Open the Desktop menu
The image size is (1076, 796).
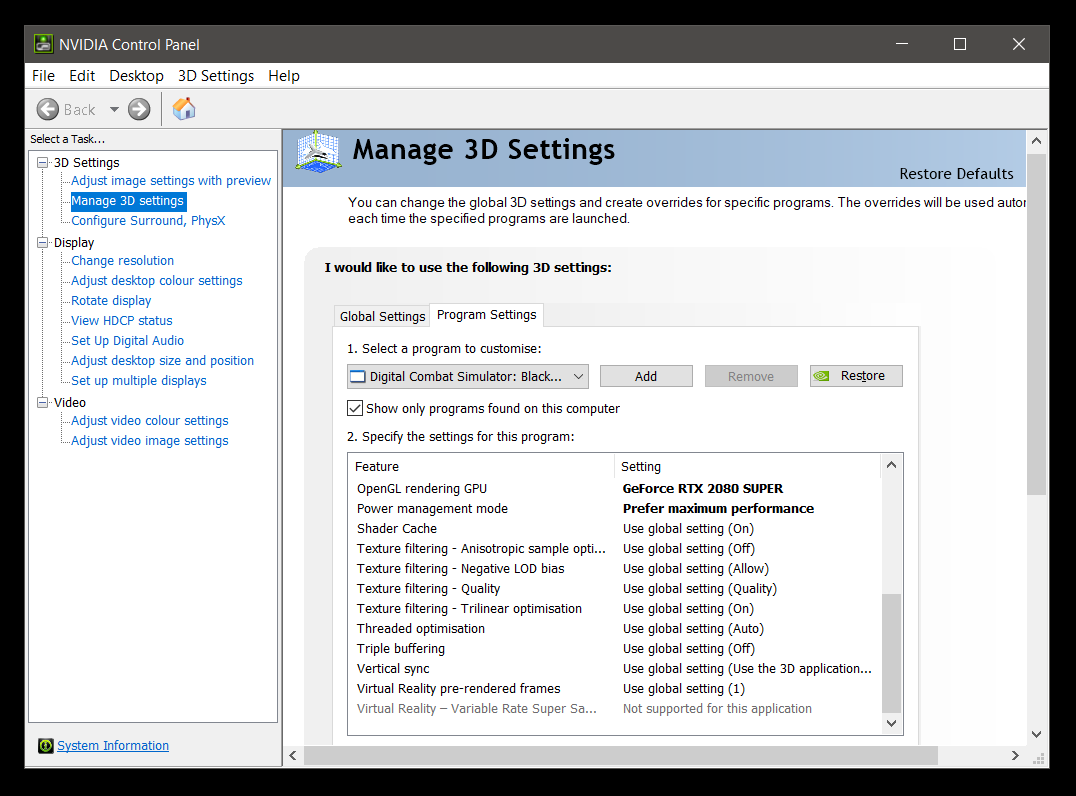(137, 75)
